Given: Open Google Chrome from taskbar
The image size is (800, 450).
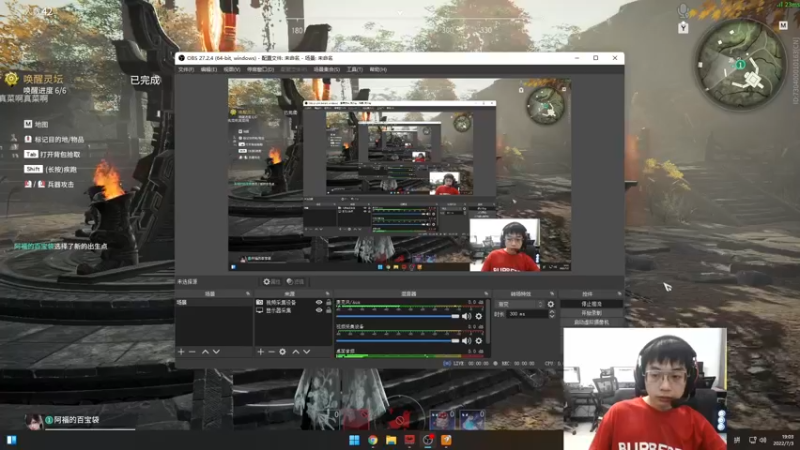Looking at the screenshot, I should coord(372,440).
